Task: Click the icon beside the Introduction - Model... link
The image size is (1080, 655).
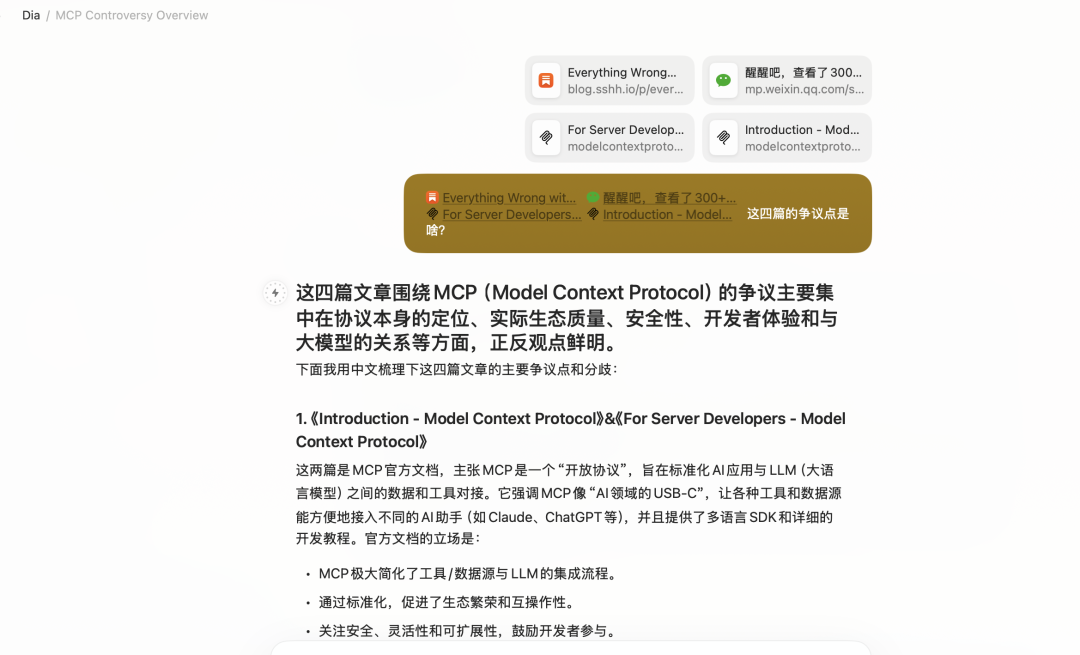Action: point(592,214)
